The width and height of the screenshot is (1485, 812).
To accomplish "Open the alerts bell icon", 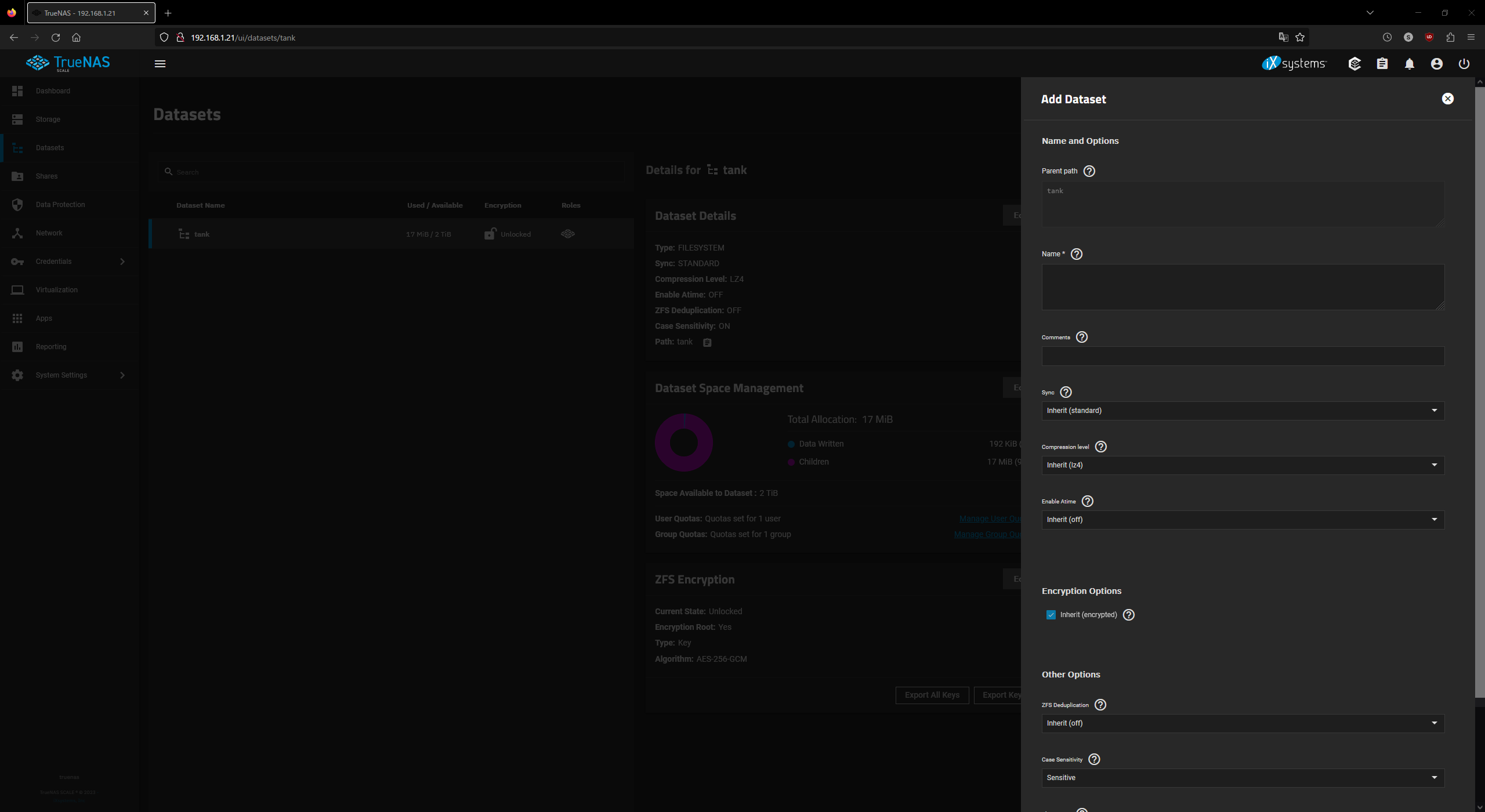I will click(x=1409, y=64).
